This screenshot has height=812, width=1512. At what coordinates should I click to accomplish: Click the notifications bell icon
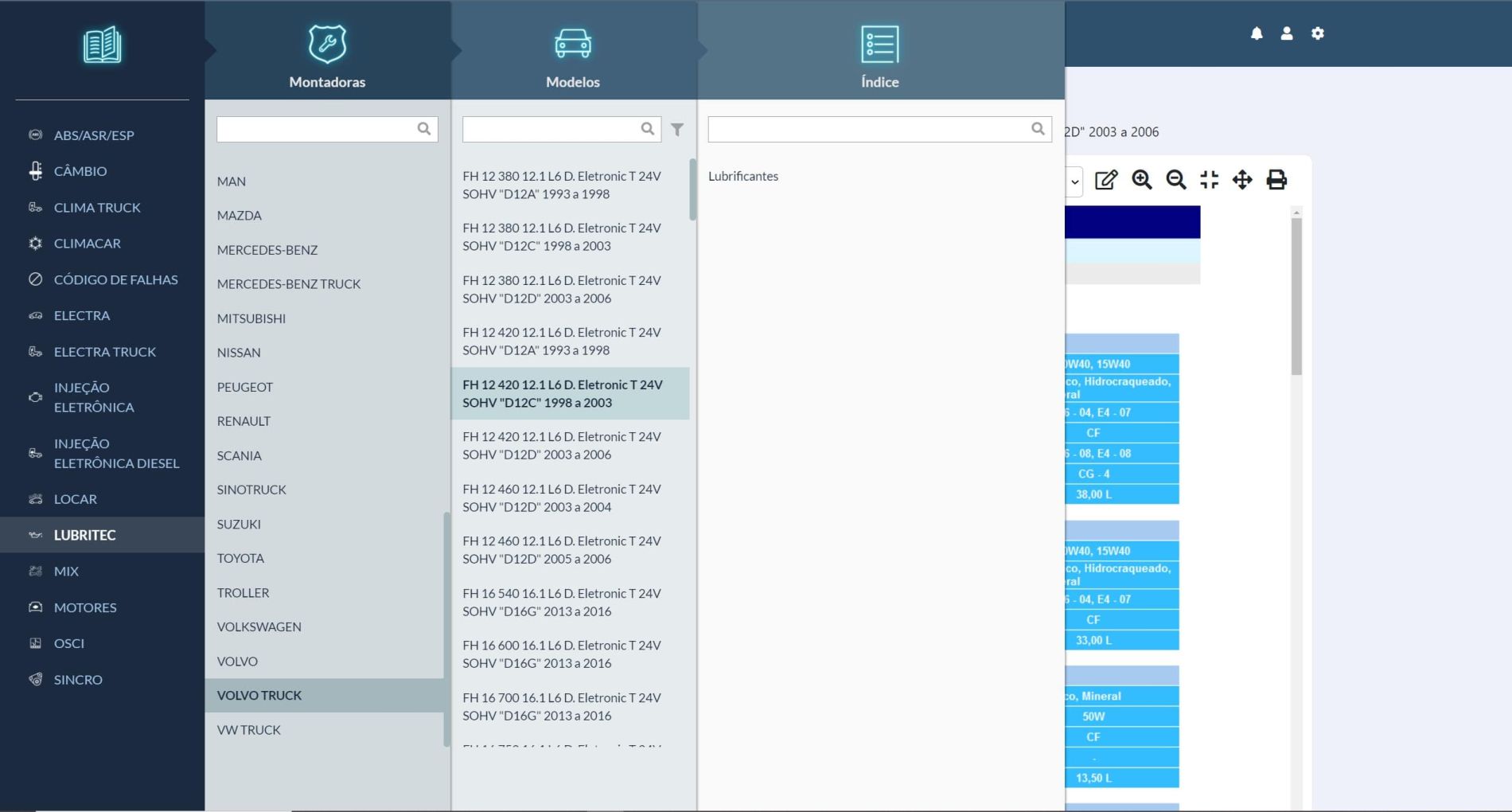[x=1256, y=33]
